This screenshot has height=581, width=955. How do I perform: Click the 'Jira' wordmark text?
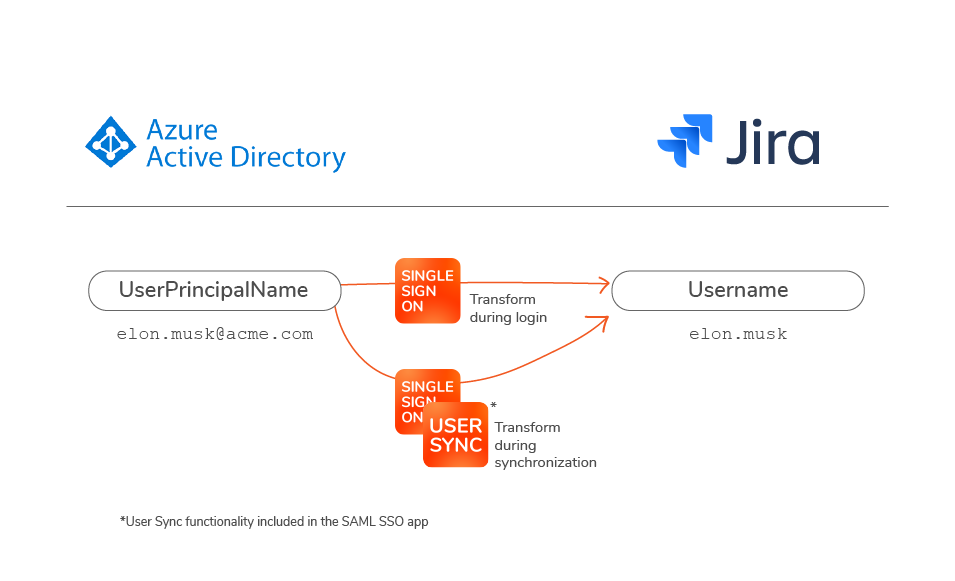(x=772, y=143)
